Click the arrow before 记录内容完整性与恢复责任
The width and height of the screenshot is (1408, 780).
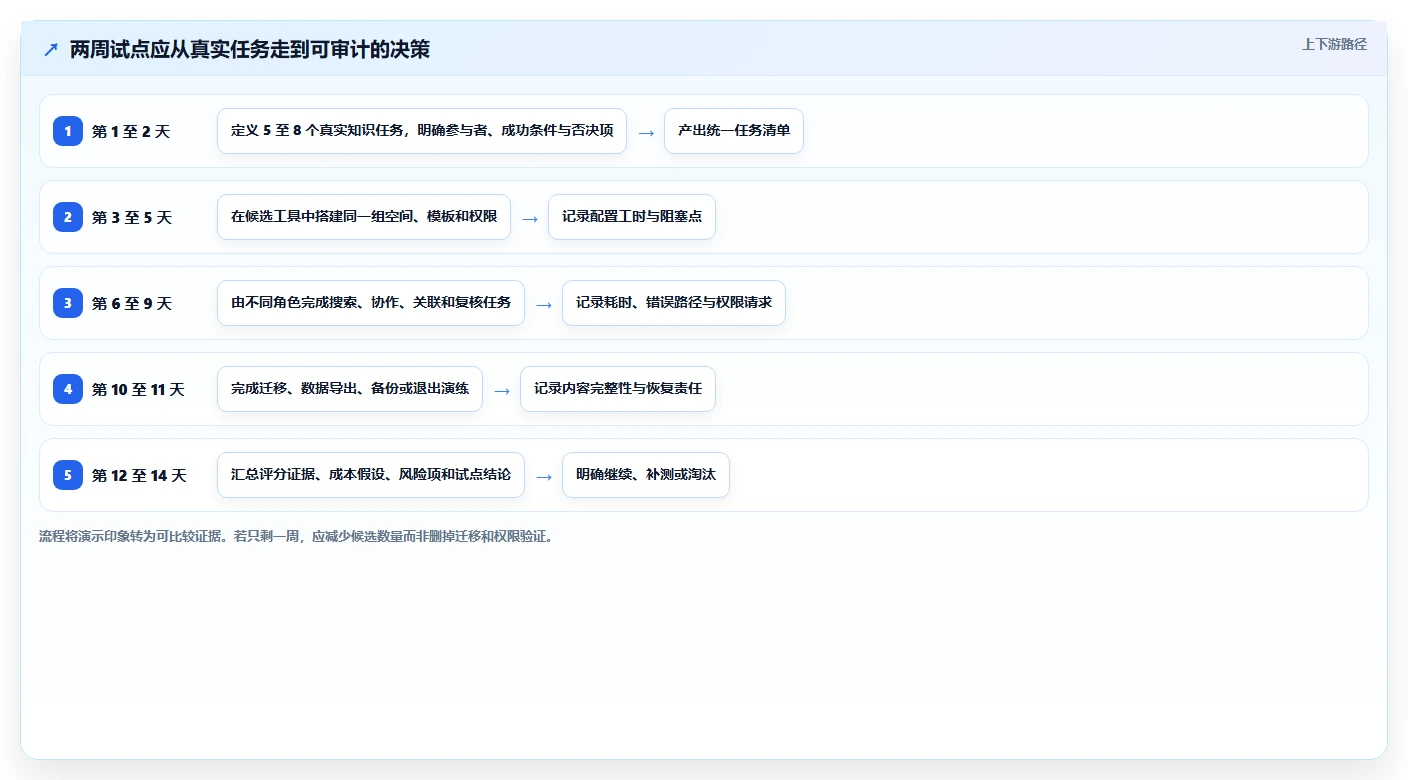click(x=502, y=390)
